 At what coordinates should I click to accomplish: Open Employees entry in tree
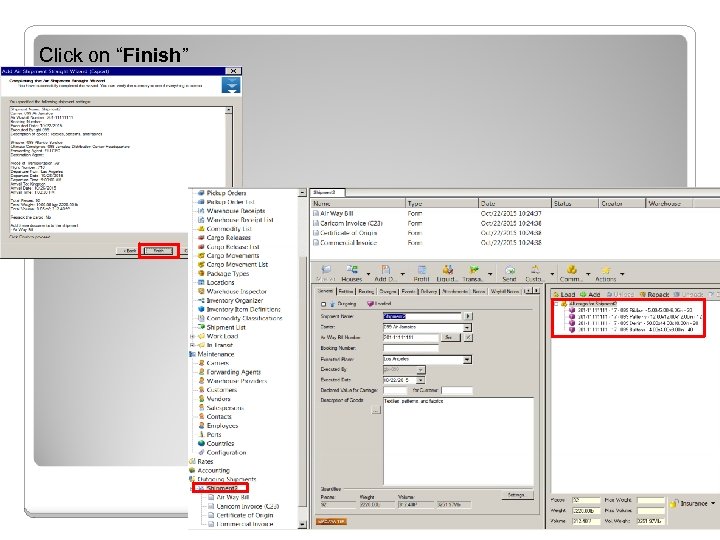[218, 426]
